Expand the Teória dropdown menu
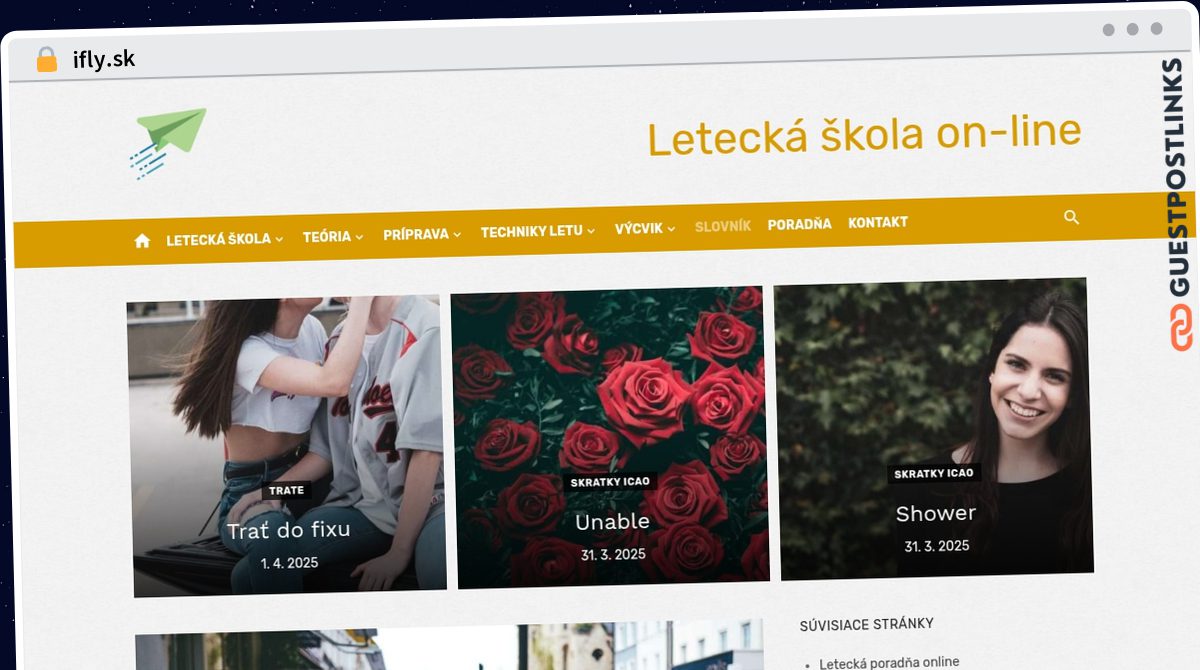This screenshot has width=1200, height=670. (x=333, y=237)
